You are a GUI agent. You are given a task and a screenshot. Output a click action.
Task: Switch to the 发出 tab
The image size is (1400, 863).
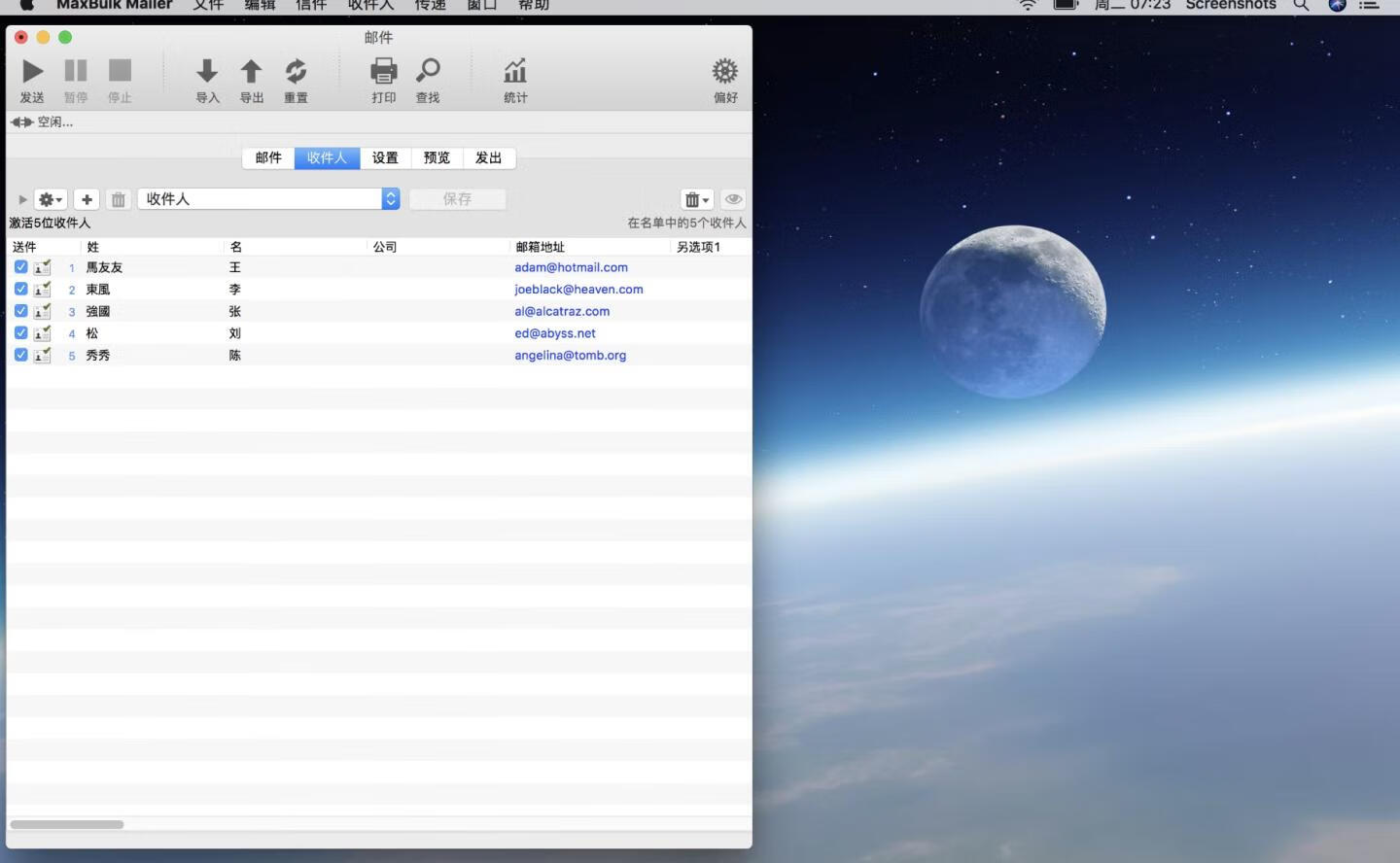pos(488,157)
